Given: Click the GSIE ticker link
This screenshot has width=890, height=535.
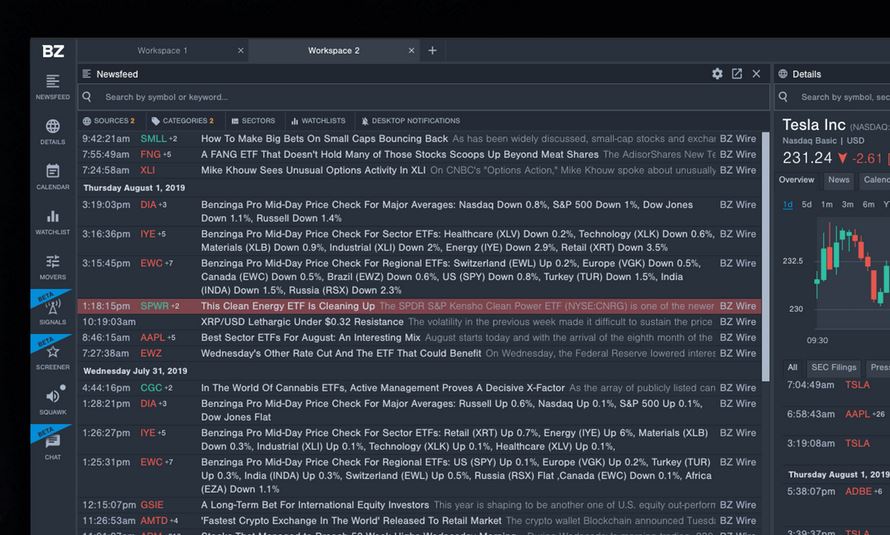Looking at the screenshot, I should 152,505.
